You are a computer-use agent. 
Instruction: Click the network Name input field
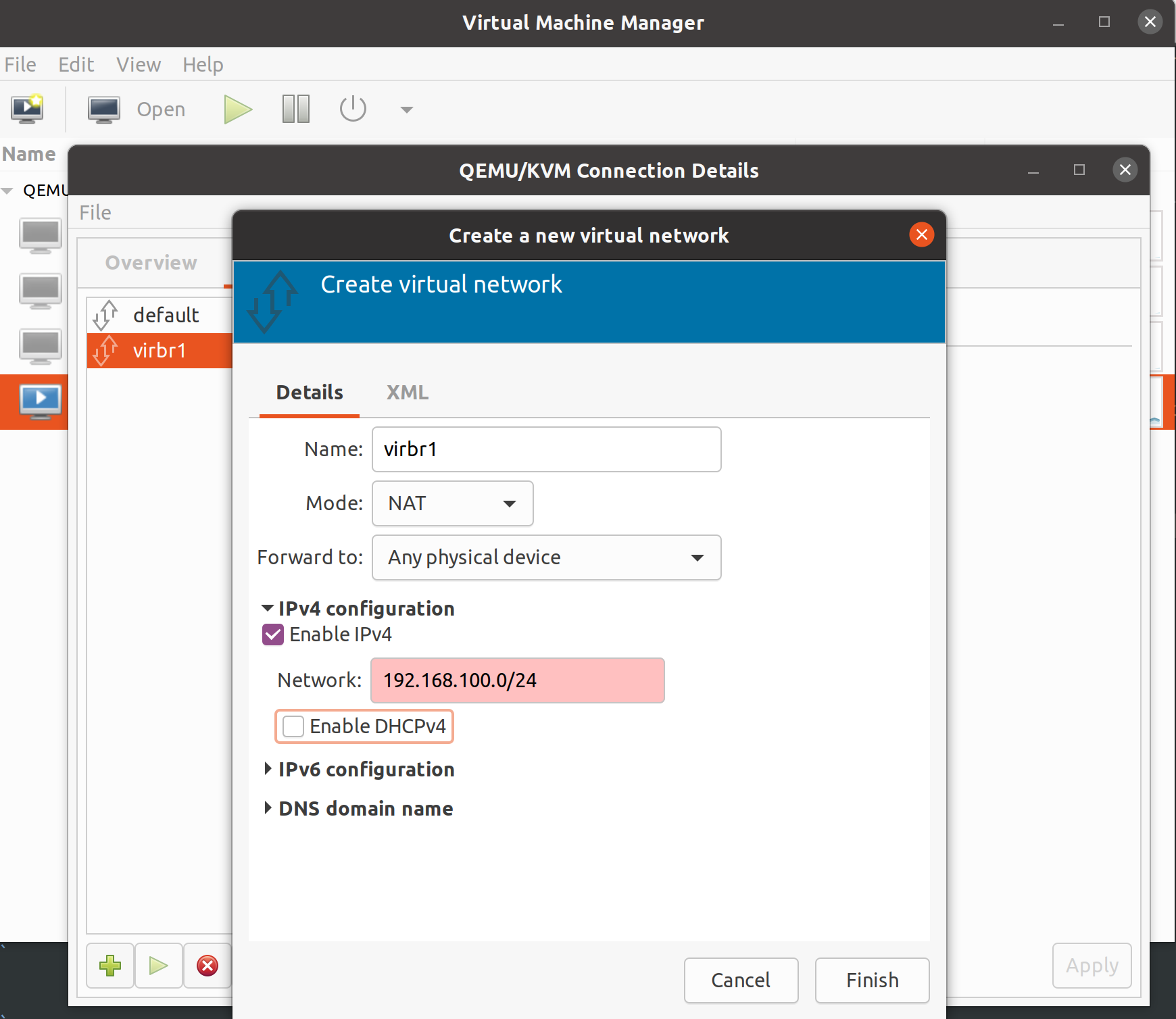(546, 449)
